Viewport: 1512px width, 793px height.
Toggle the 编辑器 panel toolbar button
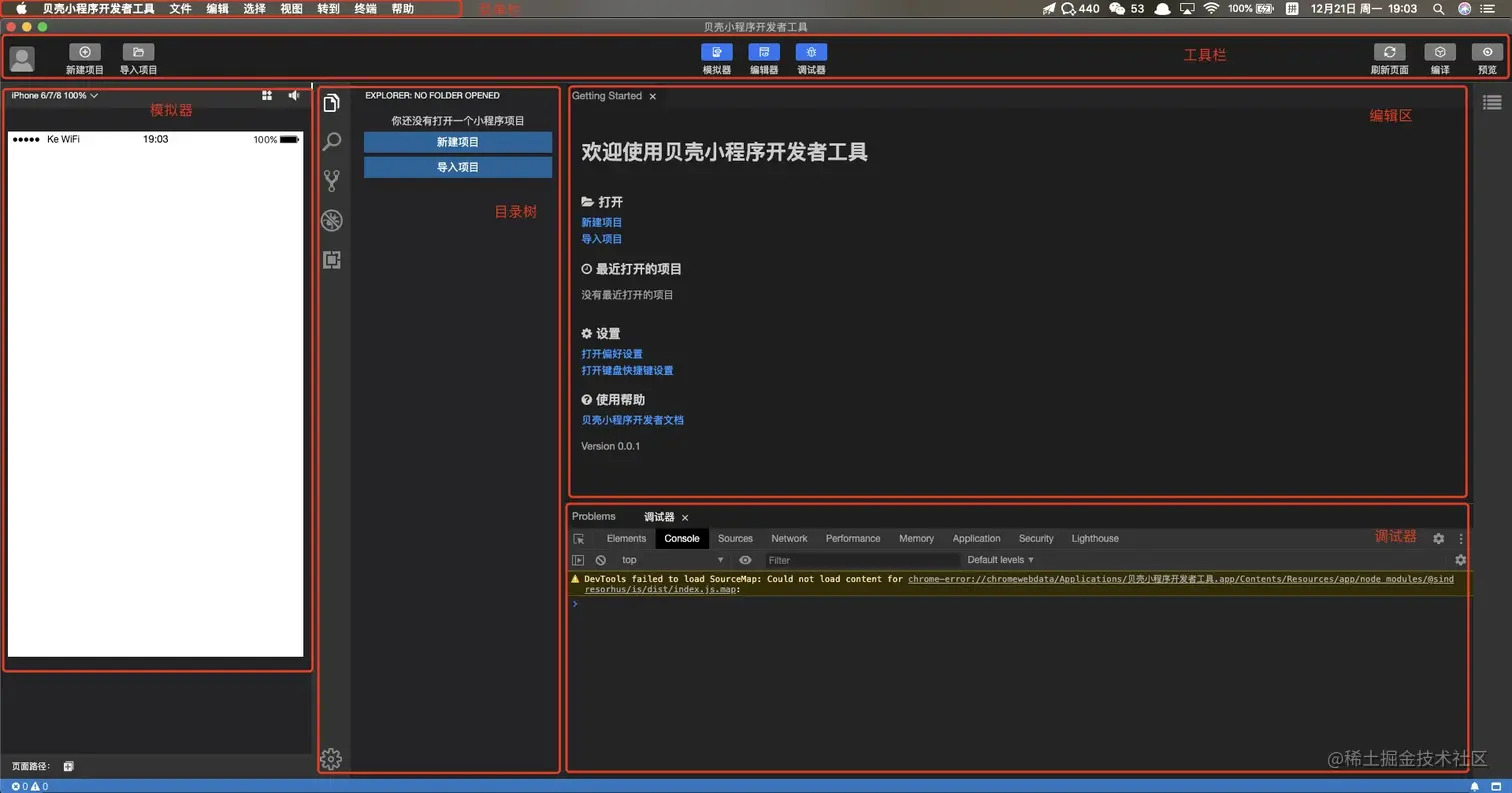pyautogui.click(x=764, y=52)
